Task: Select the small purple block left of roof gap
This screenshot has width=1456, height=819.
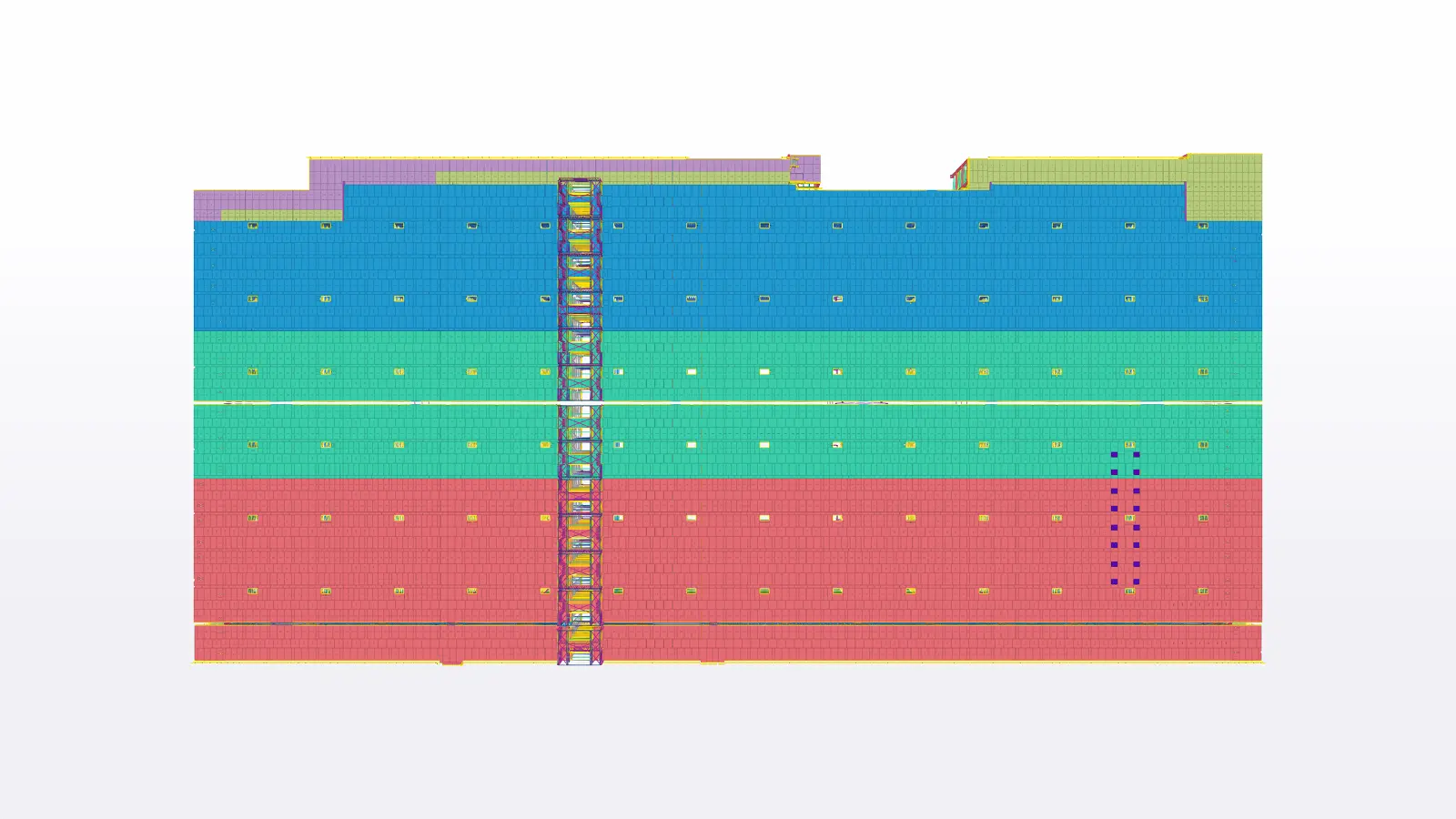Action: pos(806,167)
